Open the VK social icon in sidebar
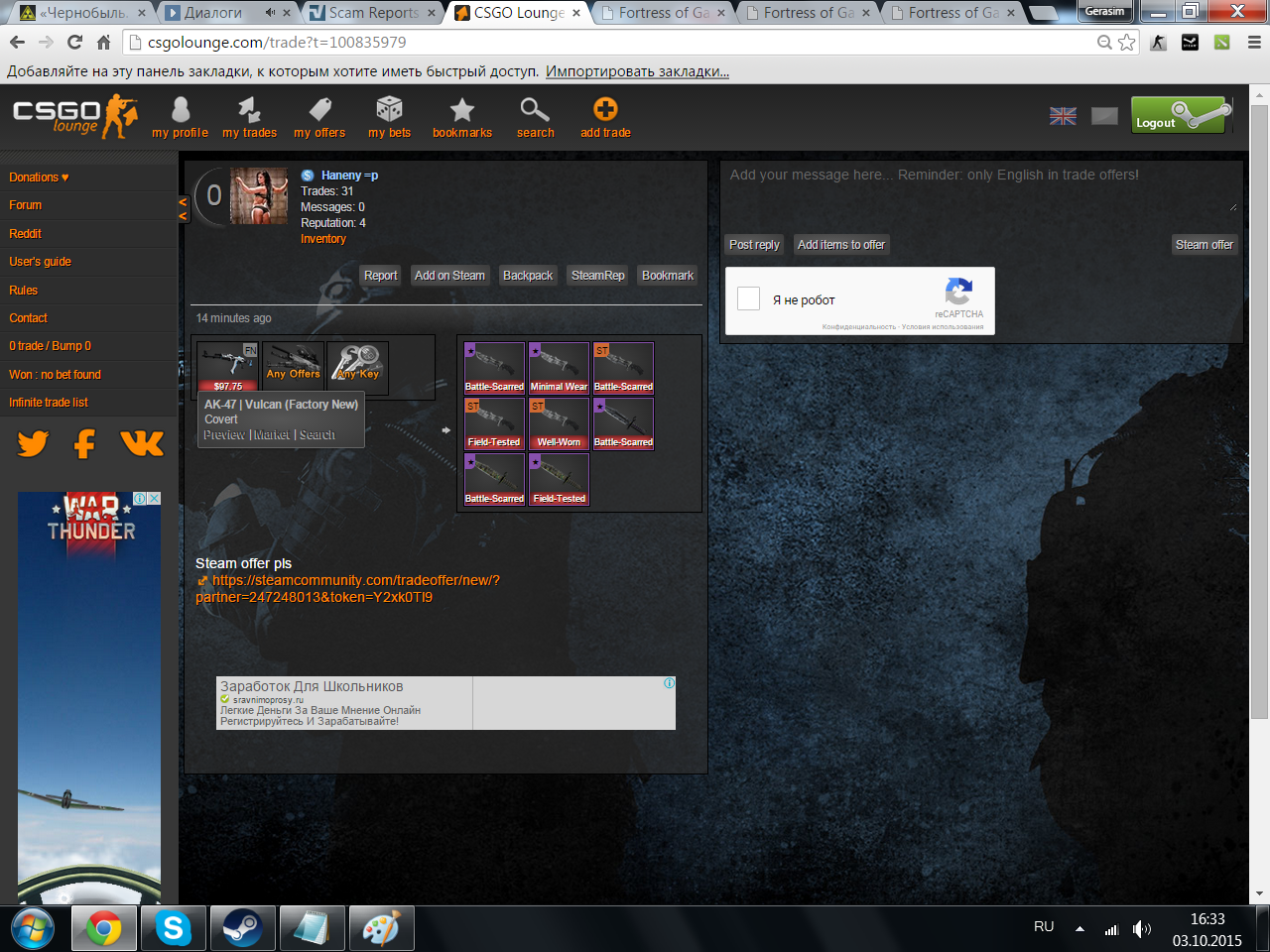The height and width of the screenshot is (952, 1270). click(x=142, y=443)
